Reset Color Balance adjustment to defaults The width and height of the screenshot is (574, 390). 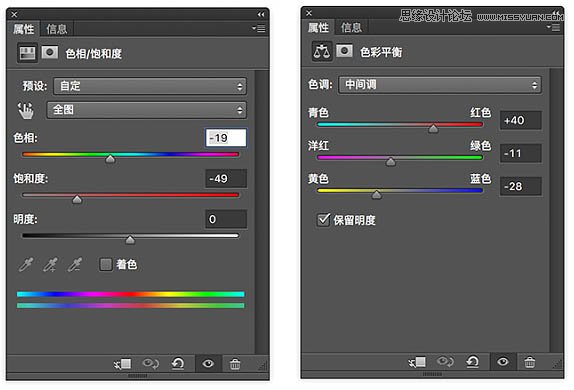point(473,362)
